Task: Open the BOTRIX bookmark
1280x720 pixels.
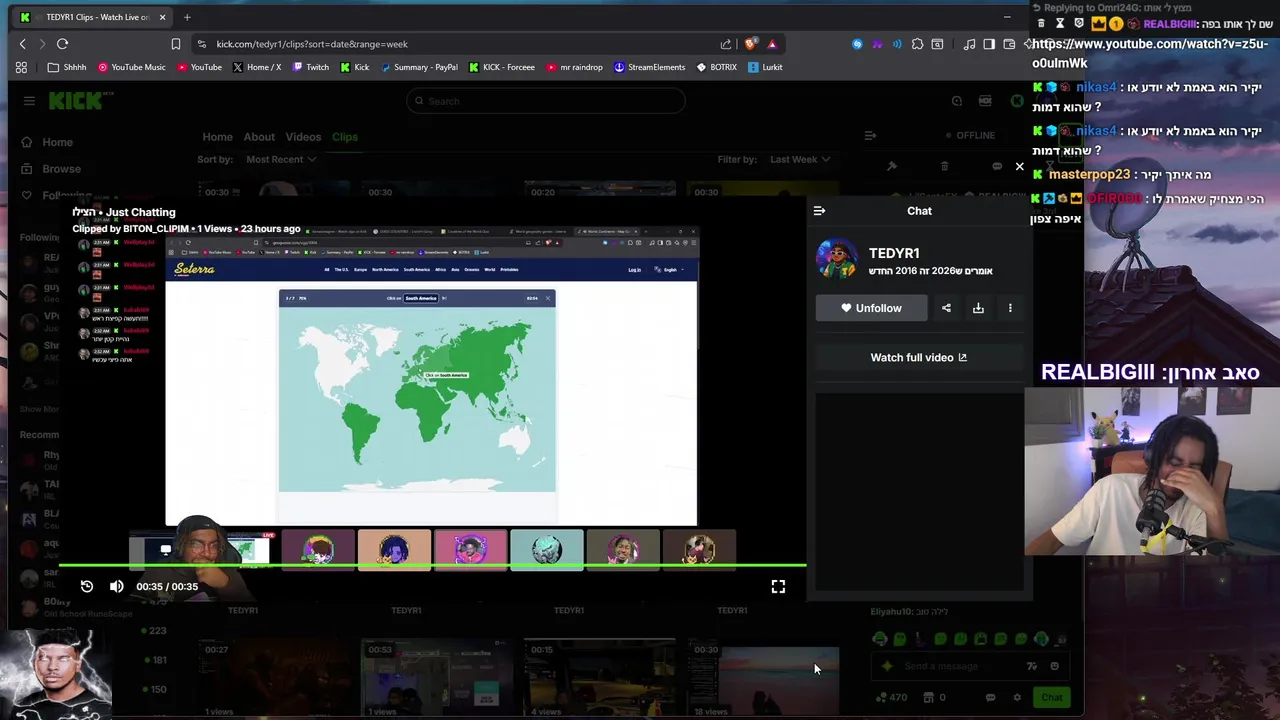Action: (715, 67)
